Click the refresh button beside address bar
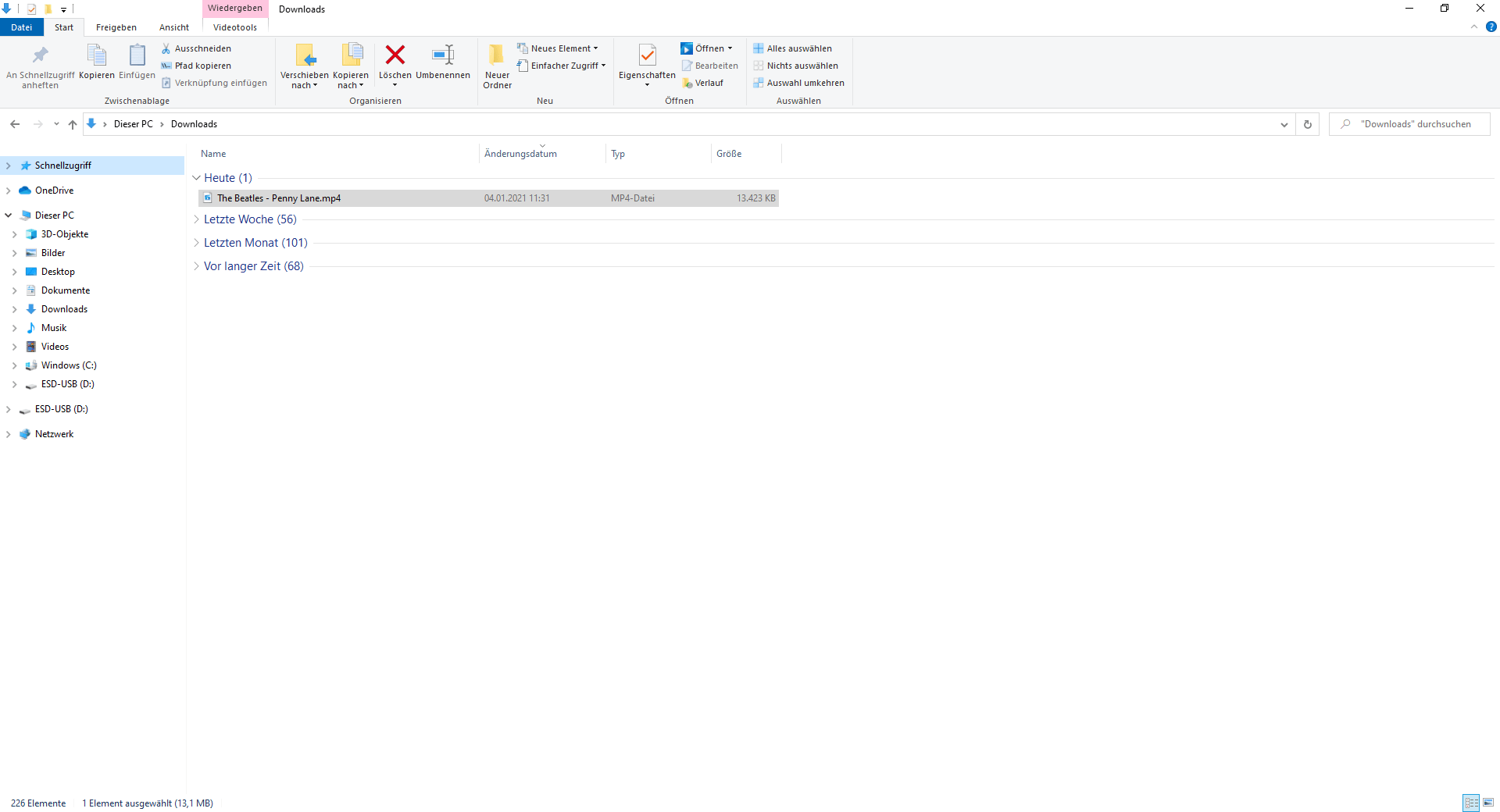Viewport: 1500px width, 812px height. (x=1308, y=124)
